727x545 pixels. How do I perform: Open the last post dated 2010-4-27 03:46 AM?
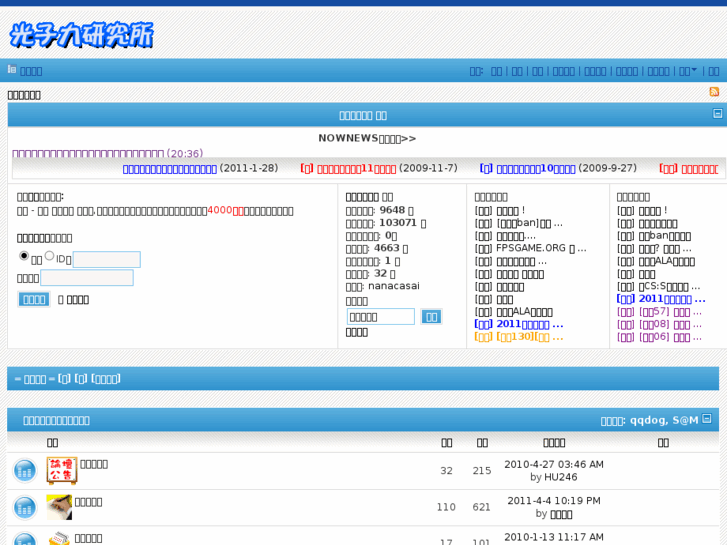[x=554, y=464]
